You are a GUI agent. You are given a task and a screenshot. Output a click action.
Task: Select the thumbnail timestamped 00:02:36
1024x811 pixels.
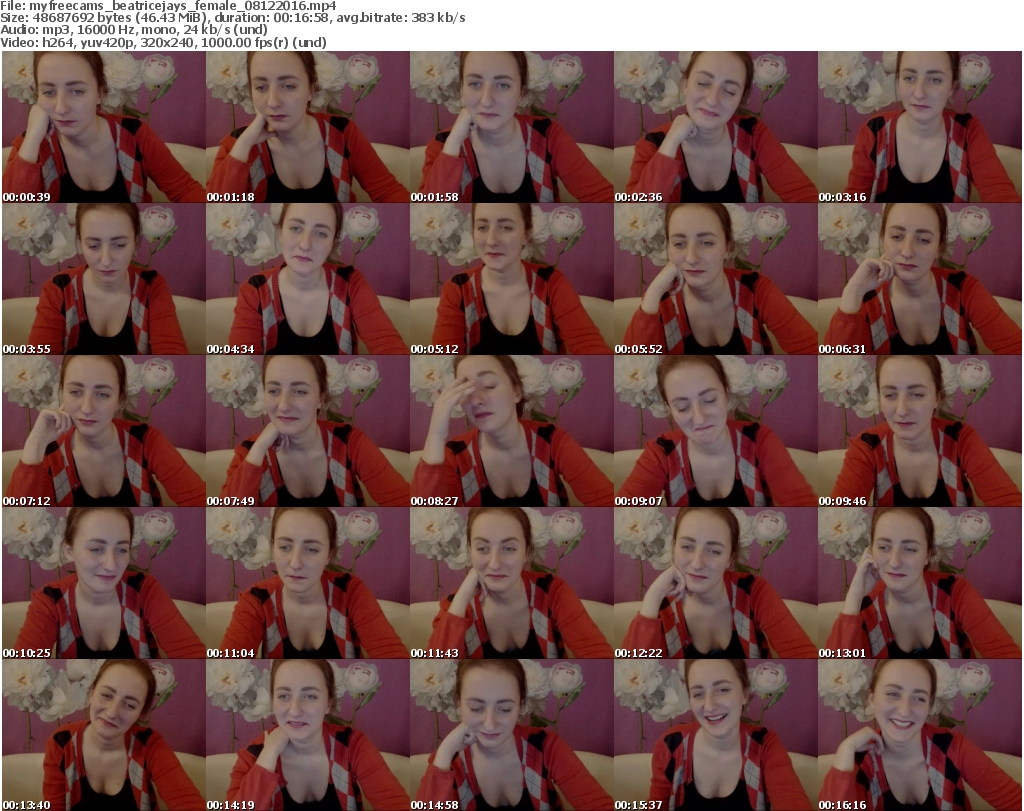point(715,127)
